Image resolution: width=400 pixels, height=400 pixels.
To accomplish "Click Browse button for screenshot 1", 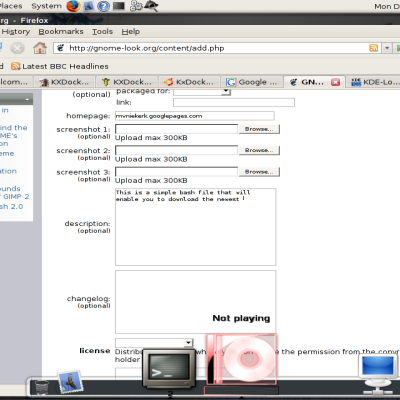I will (259, 129).
